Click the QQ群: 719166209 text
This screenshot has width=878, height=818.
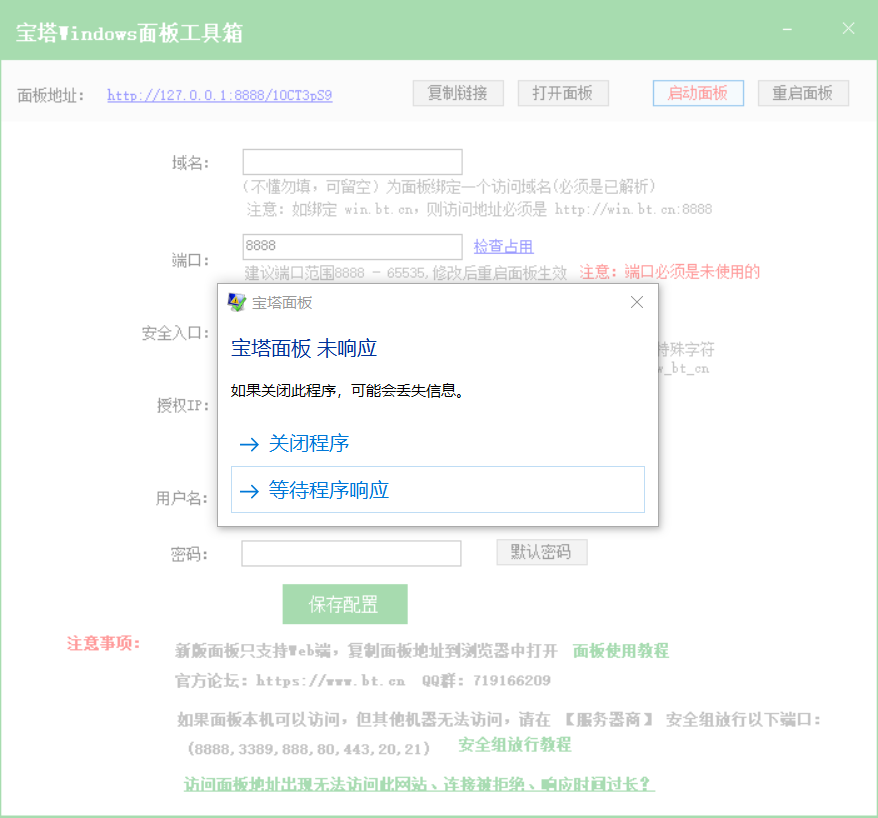[x=486, y=680]
